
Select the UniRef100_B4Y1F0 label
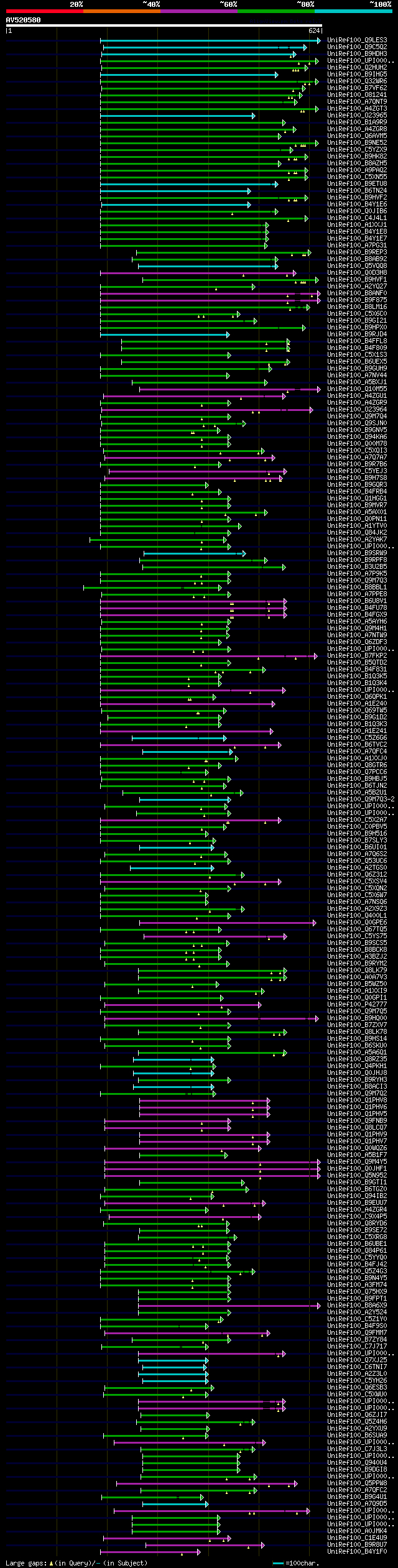357,1552
